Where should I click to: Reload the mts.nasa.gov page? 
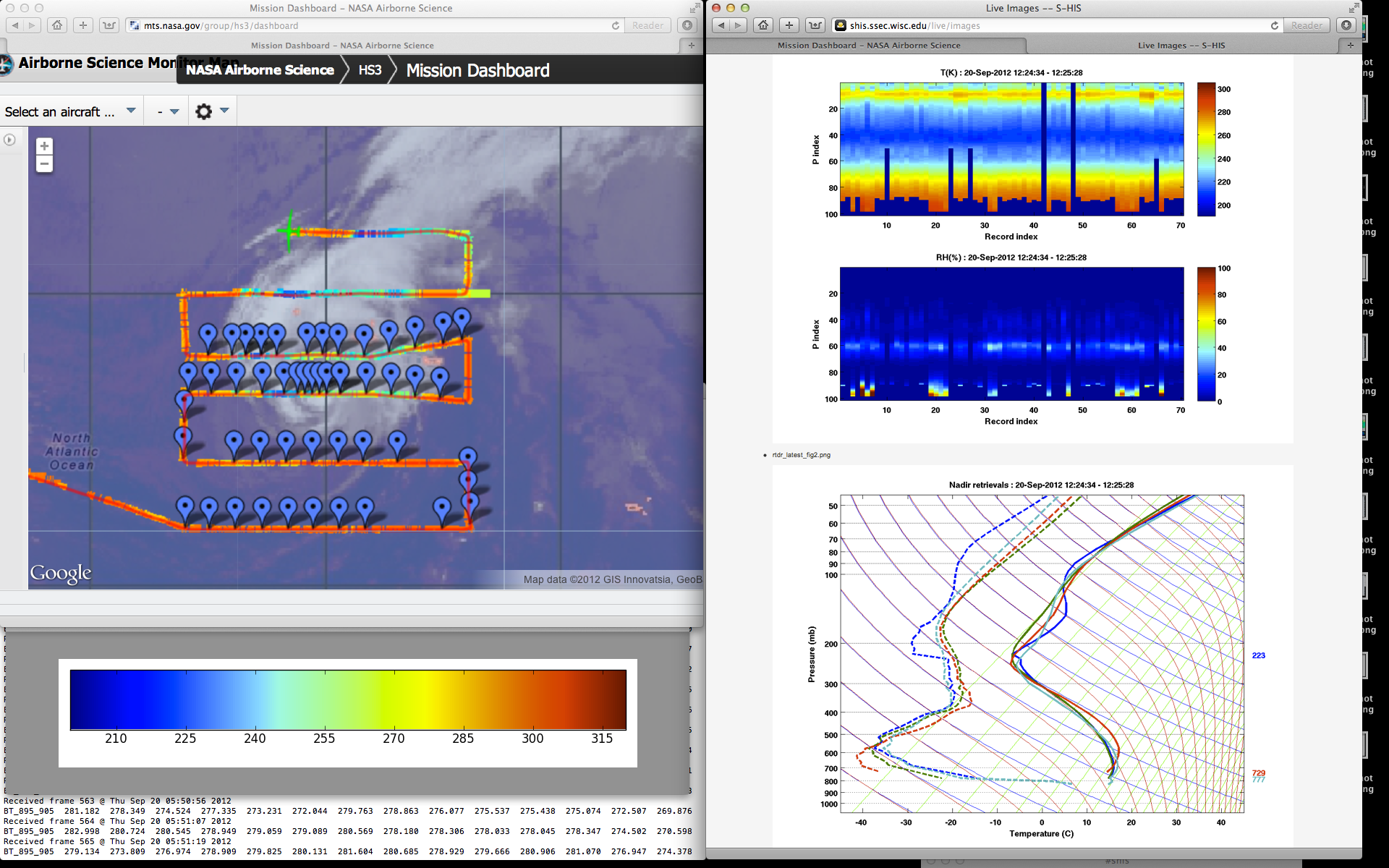click(616, 25)
